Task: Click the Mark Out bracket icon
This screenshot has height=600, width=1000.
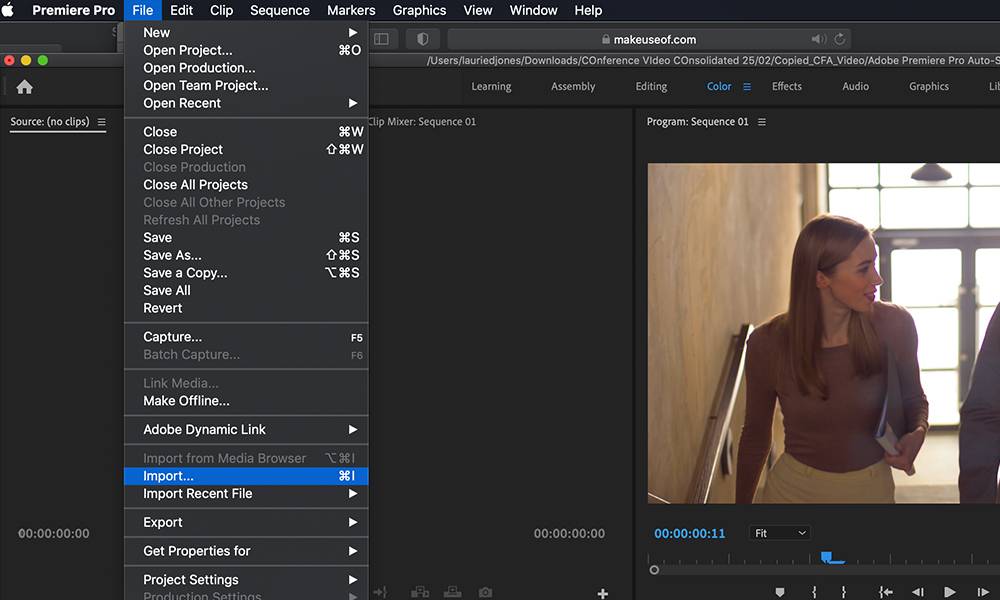Action: pyautogui.click(x=844, y=593)
